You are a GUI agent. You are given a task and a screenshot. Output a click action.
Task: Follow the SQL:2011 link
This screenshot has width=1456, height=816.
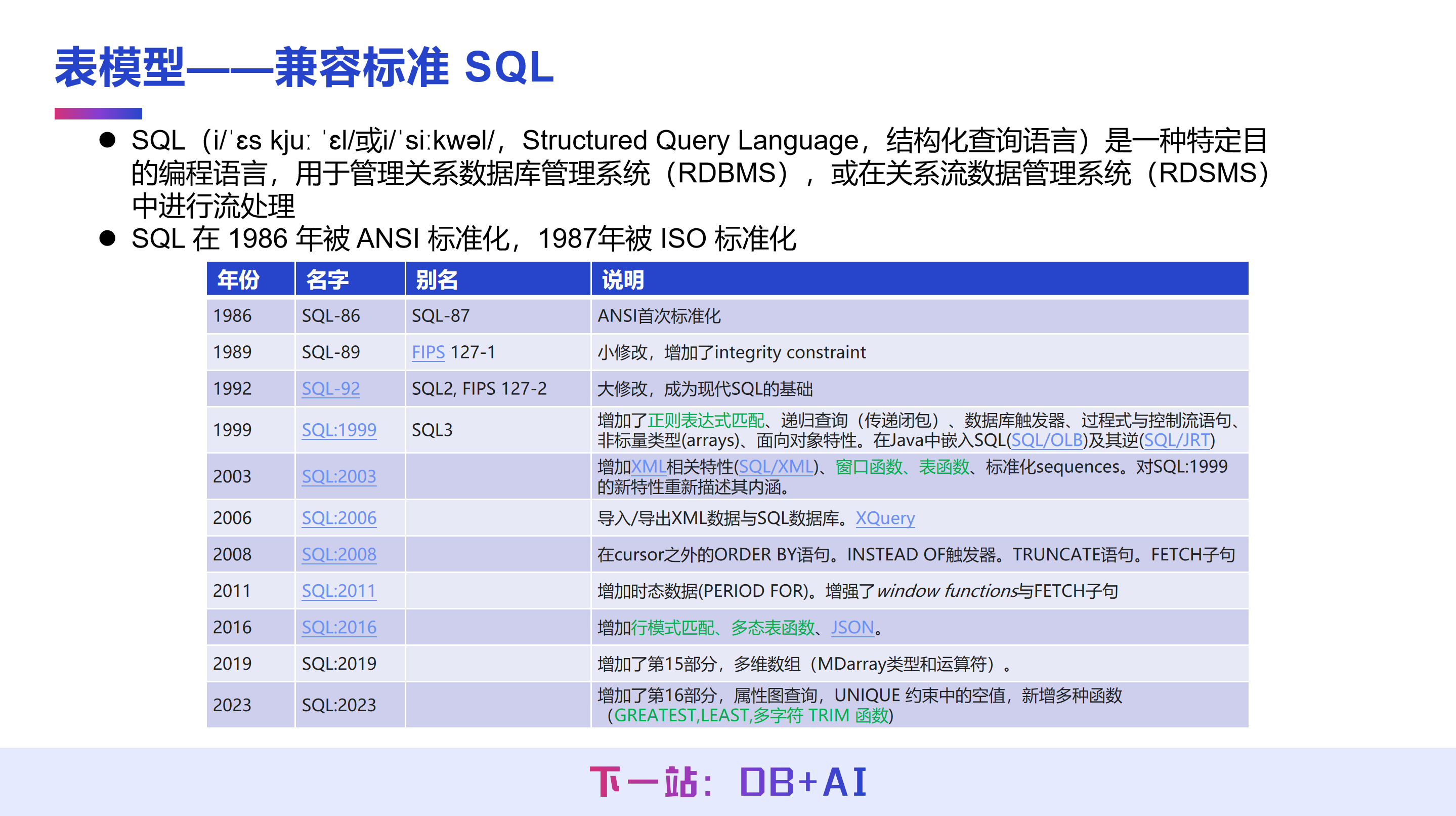click(x=338, y=590)
